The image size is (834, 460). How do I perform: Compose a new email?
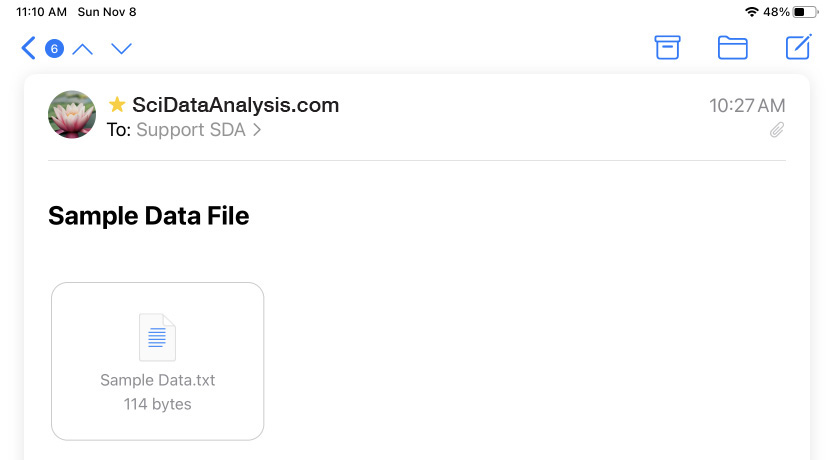tap(798, 47)
